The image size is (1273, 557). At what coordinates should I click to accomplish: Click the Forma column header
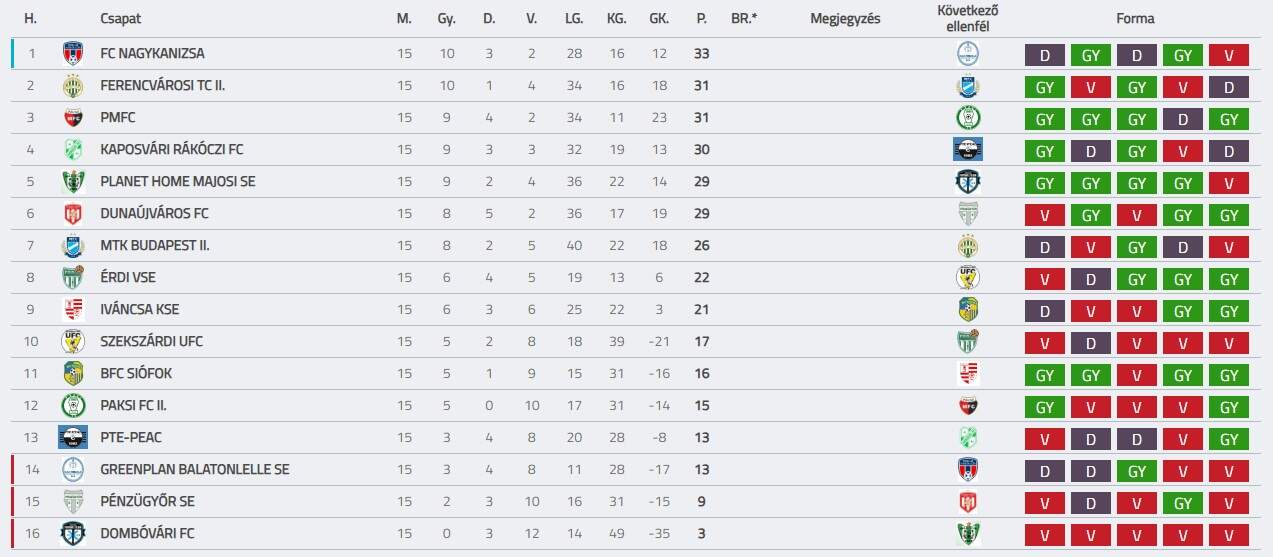[x=1135, y=18]
